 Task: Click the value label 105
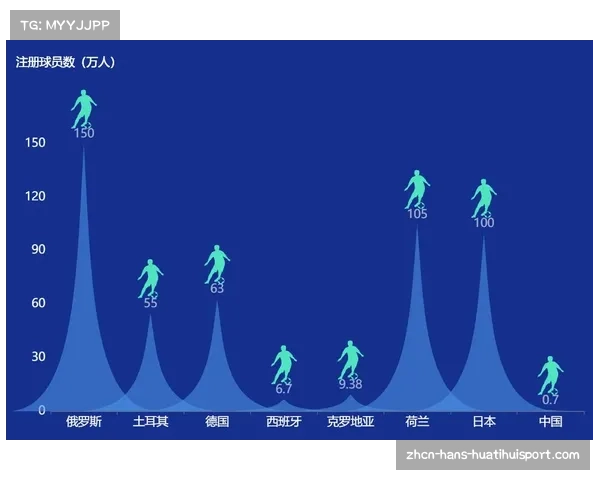[x=417, y=214]
